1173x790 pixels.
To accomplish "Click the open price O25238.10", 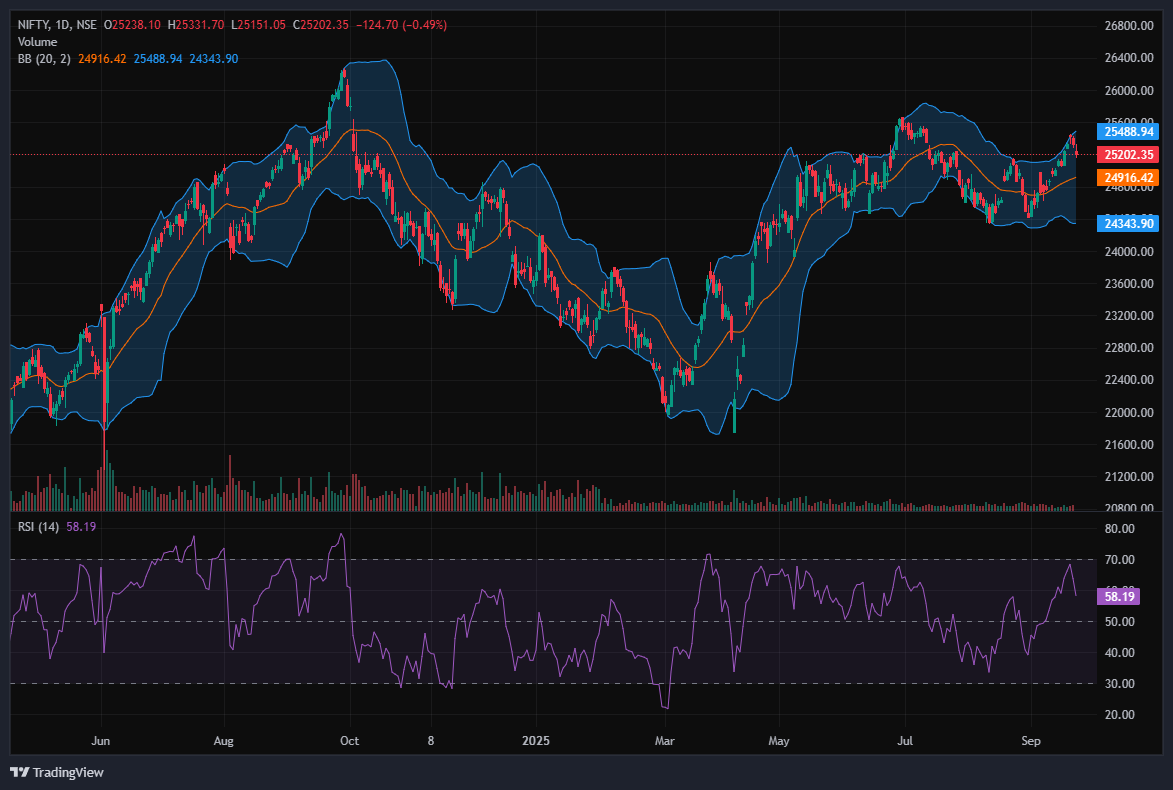I will tap(132, 25).
